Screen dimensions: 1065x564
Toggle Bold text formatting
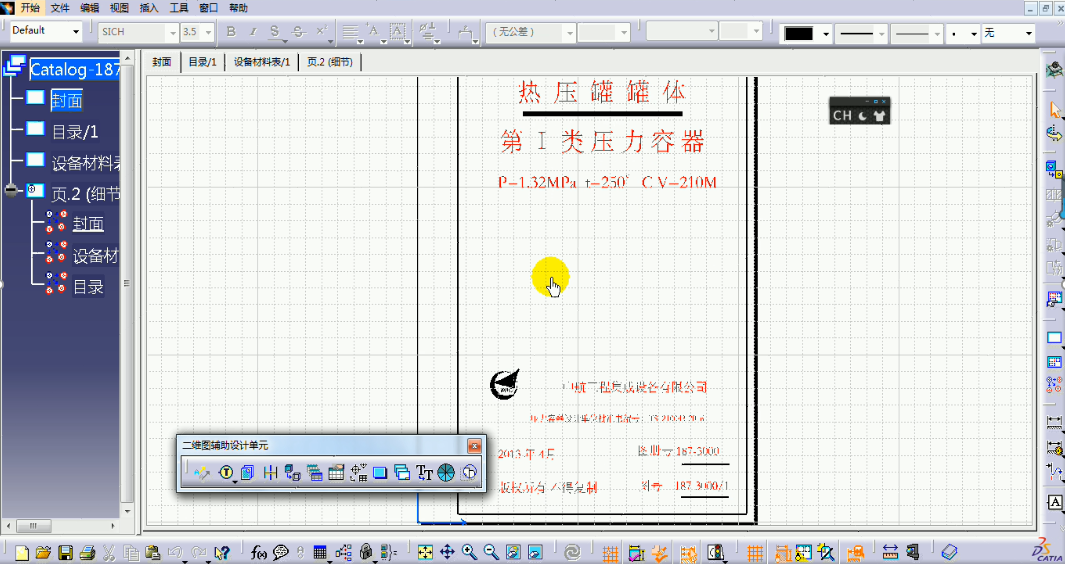pyautogui.click(x=231, y=32)
